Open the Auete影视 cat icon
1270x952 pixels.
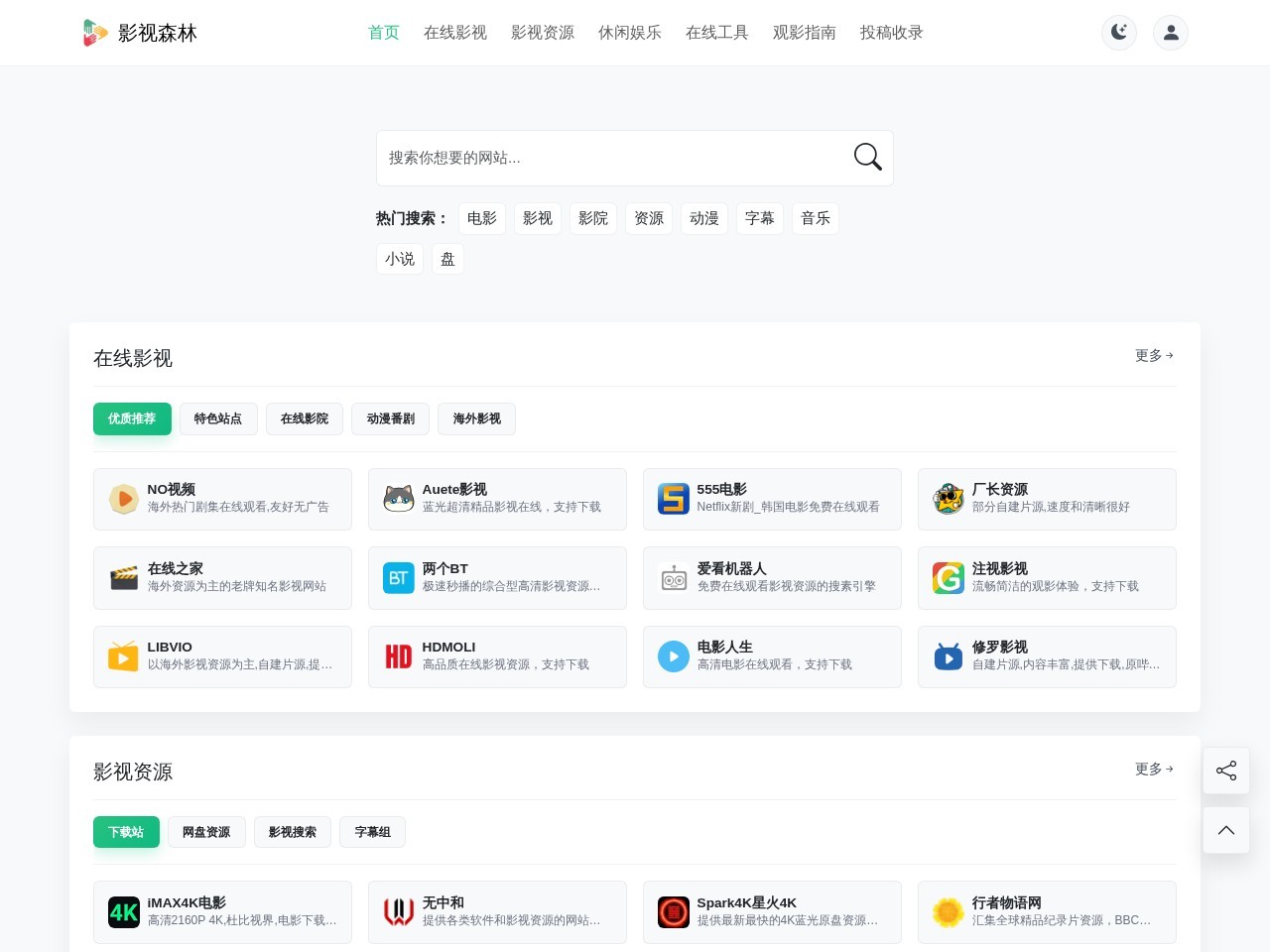tap(399, 499)
